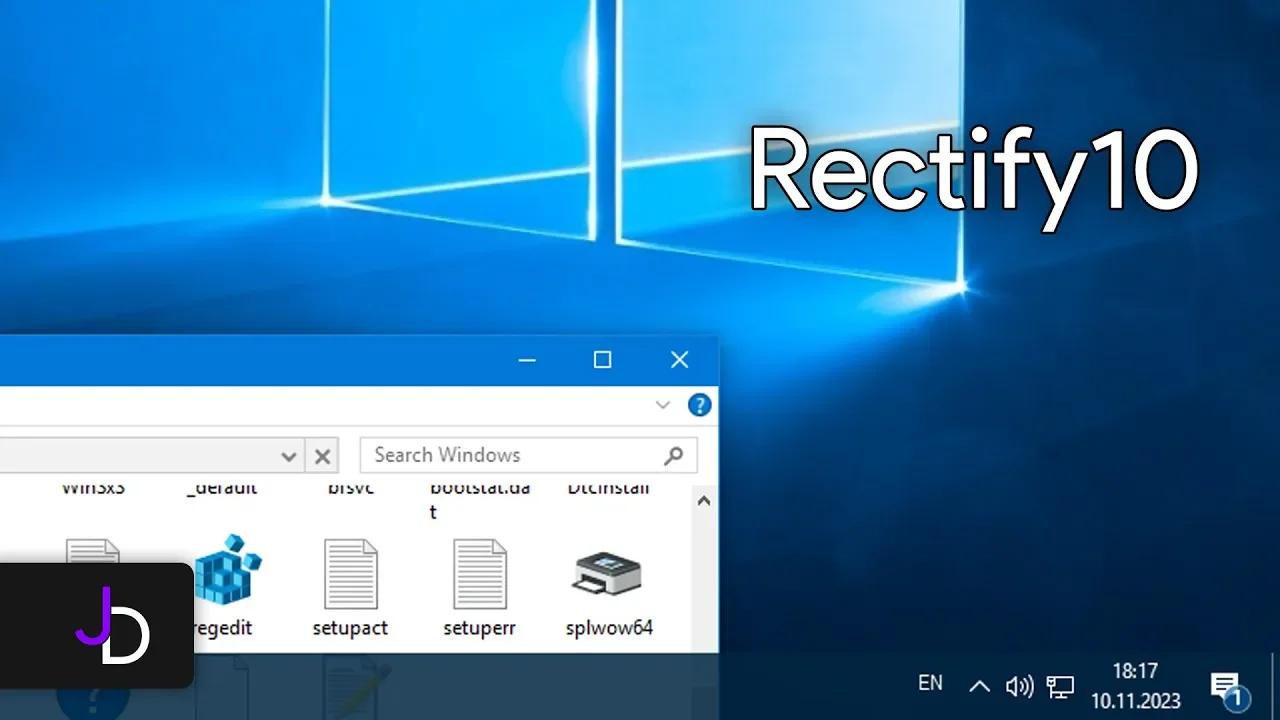
Task: Minimize the Explorer window
Action: pos(527,360)
